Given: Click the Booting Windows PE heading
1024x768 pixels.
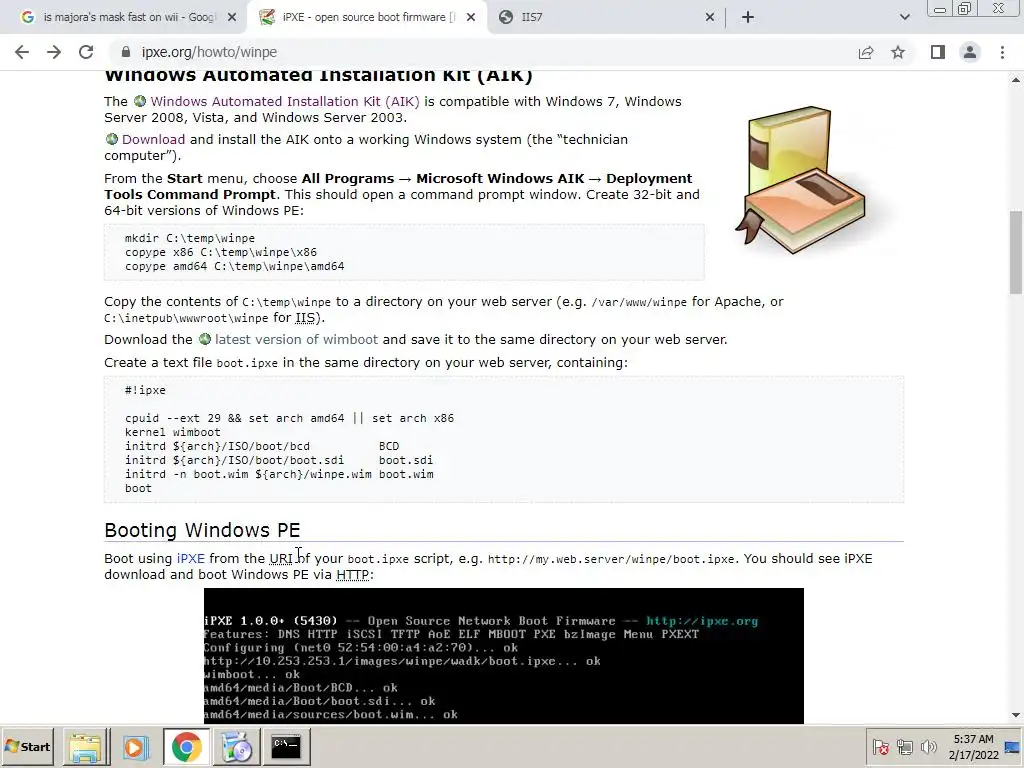Looking at the screenshot, I should (x=202, y=530).
